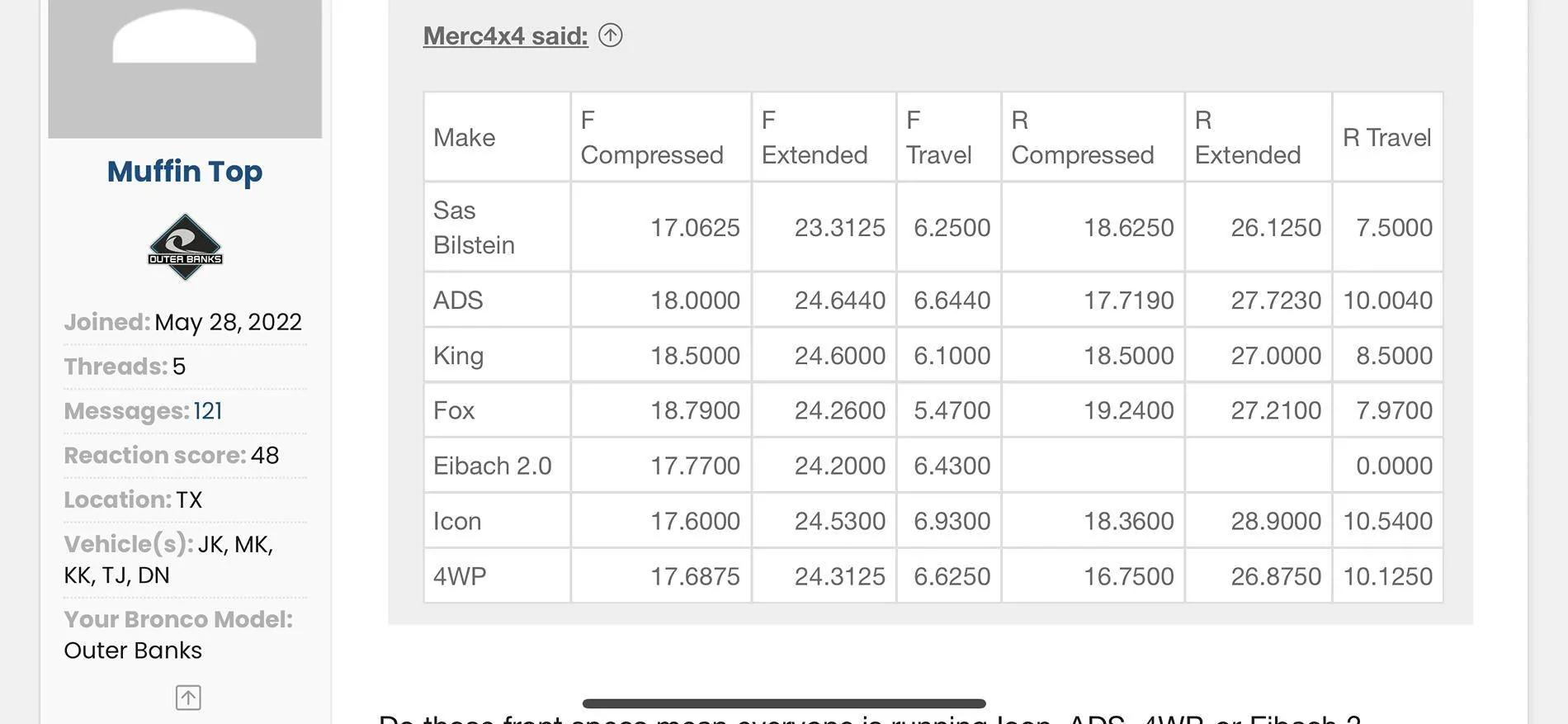Open the Muffin Top user profile
Screen dimensions: 1568x724
(185, 171)
